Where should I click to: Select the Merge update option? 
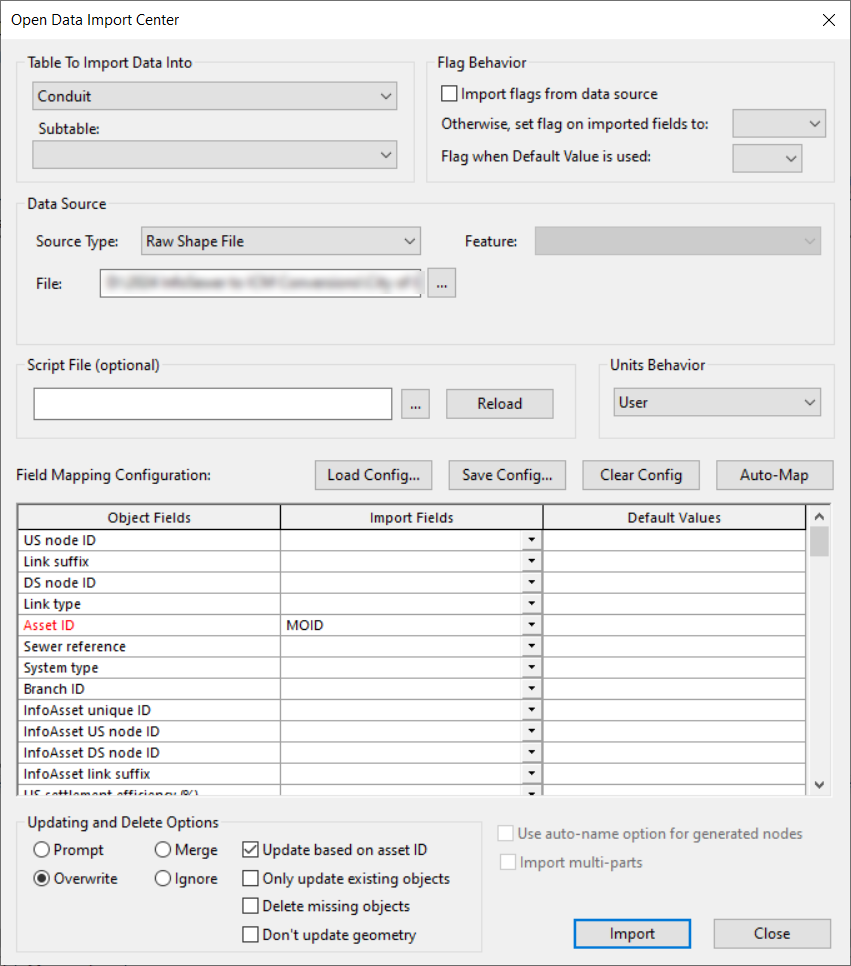click(x=160, y=849)
